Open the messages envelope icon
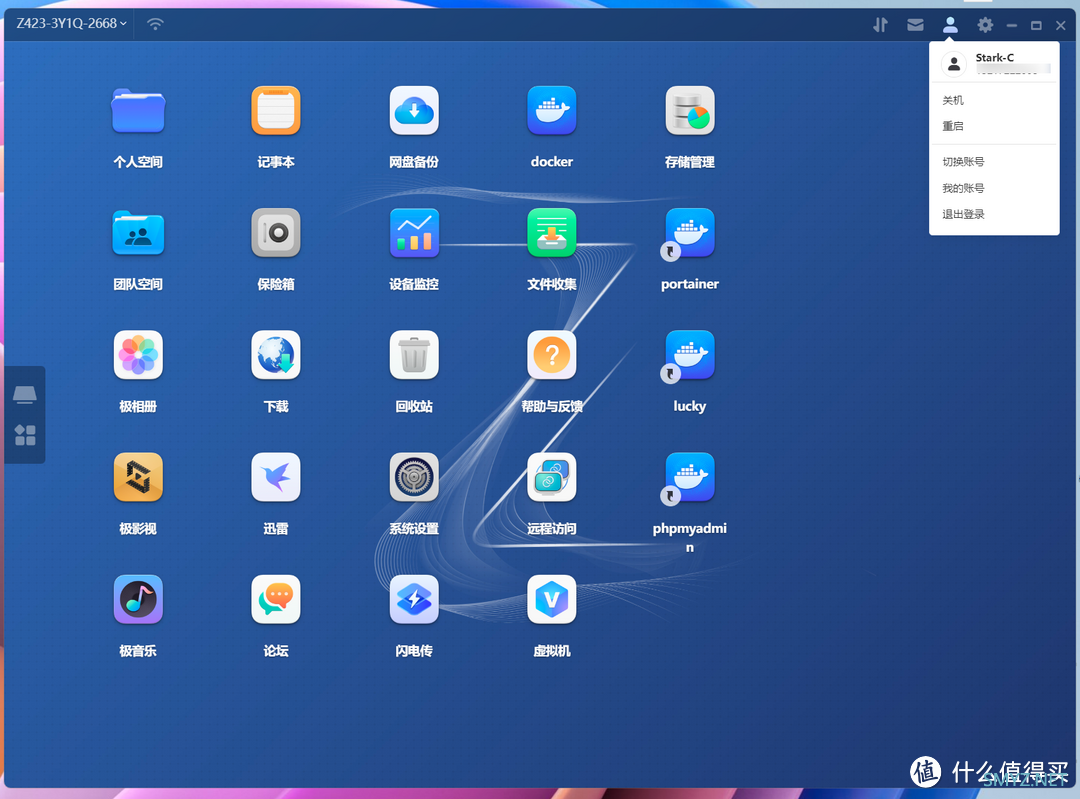Screen dimensions: 1080x799 click(x=915, y=25)
